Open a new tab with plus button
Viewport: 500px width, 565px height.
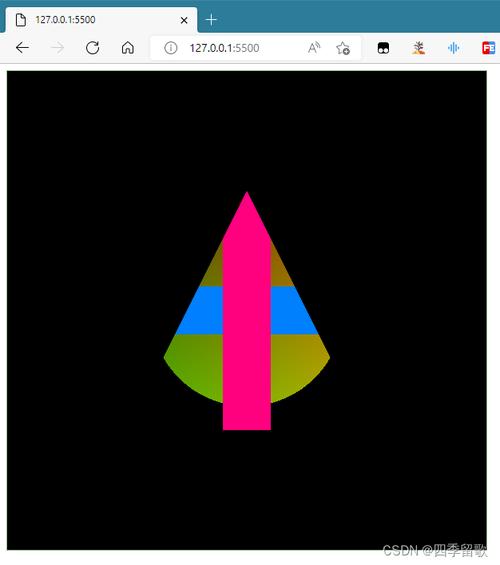(x=211, y=19)
